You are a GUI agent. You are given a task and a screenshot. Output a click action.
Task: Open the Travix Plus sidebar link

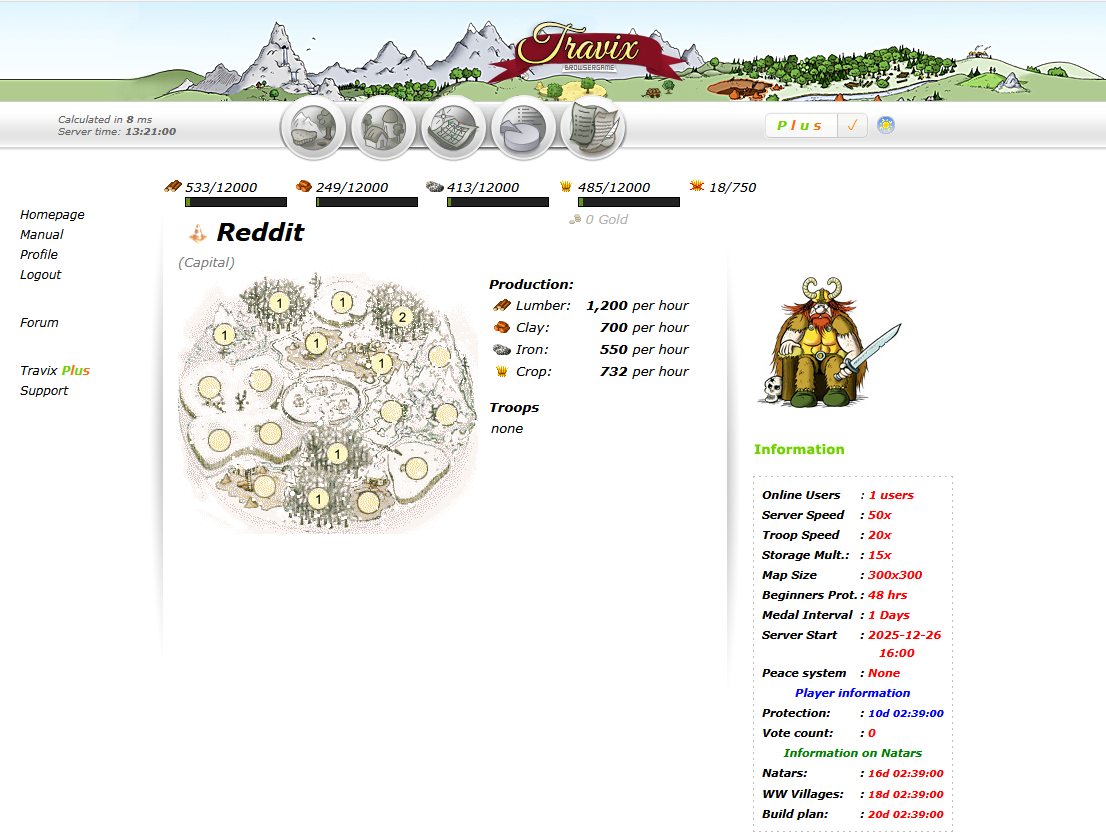click(x=55, y=371)
